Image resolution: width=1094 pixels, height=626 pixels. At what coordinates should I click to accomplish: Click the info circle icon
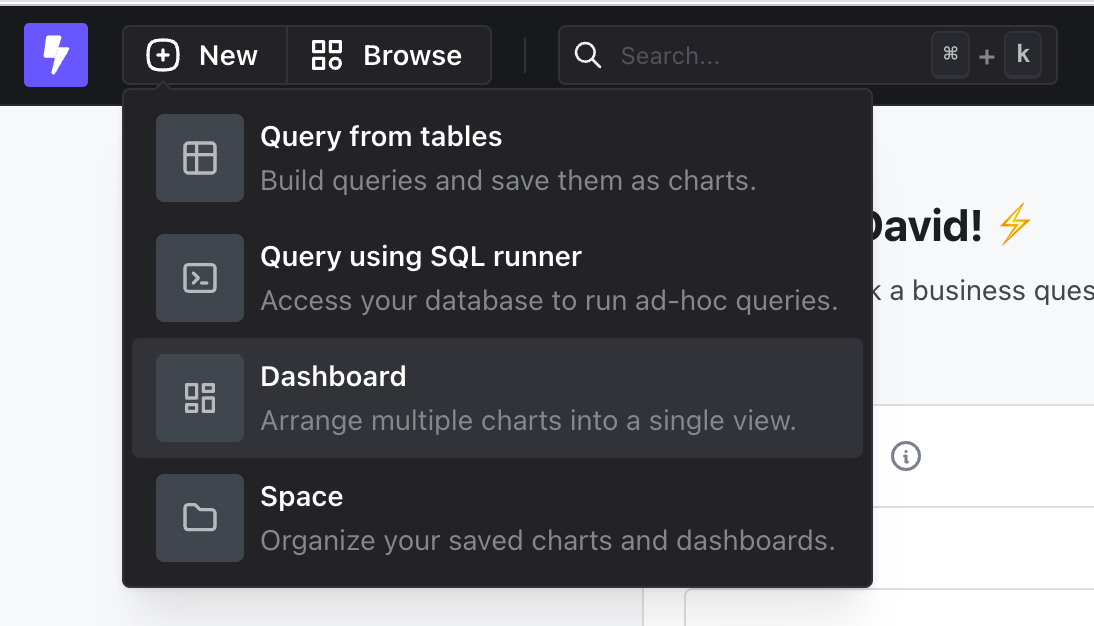coord(905,457)
